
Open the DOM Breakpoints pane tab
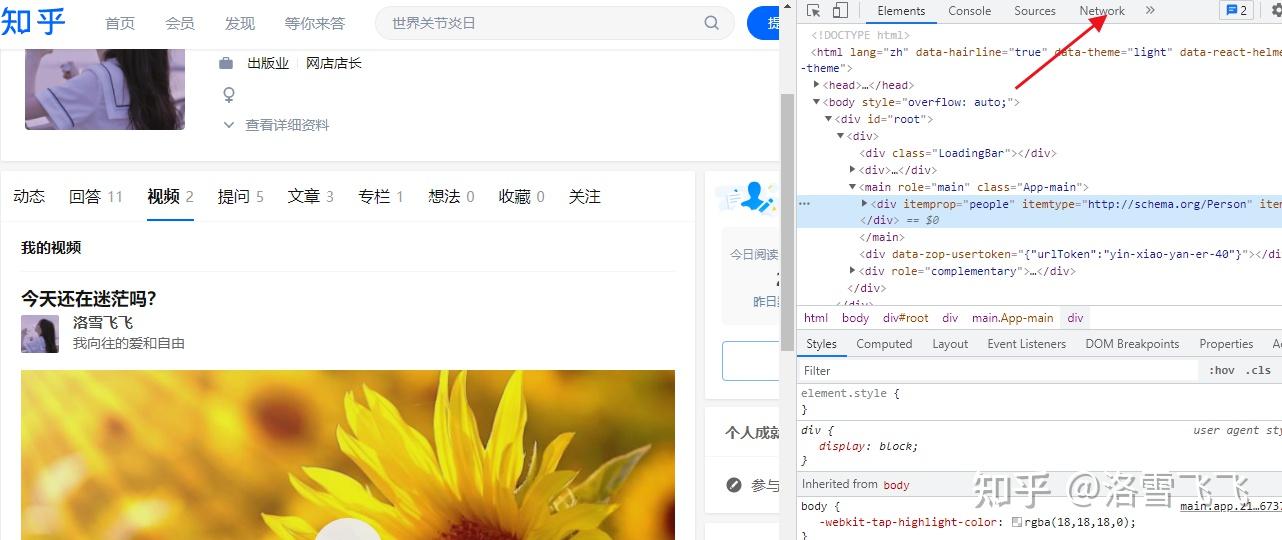[1132, 344]
